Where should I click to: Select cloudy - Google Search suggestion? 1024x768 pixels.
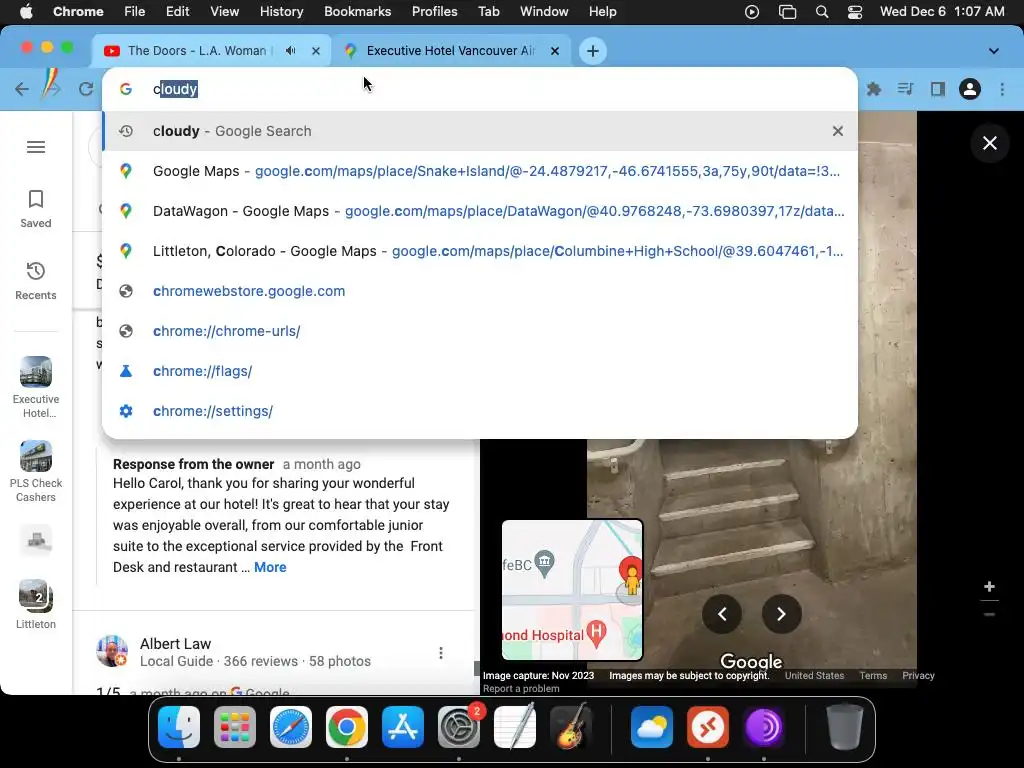coord(480,131)
